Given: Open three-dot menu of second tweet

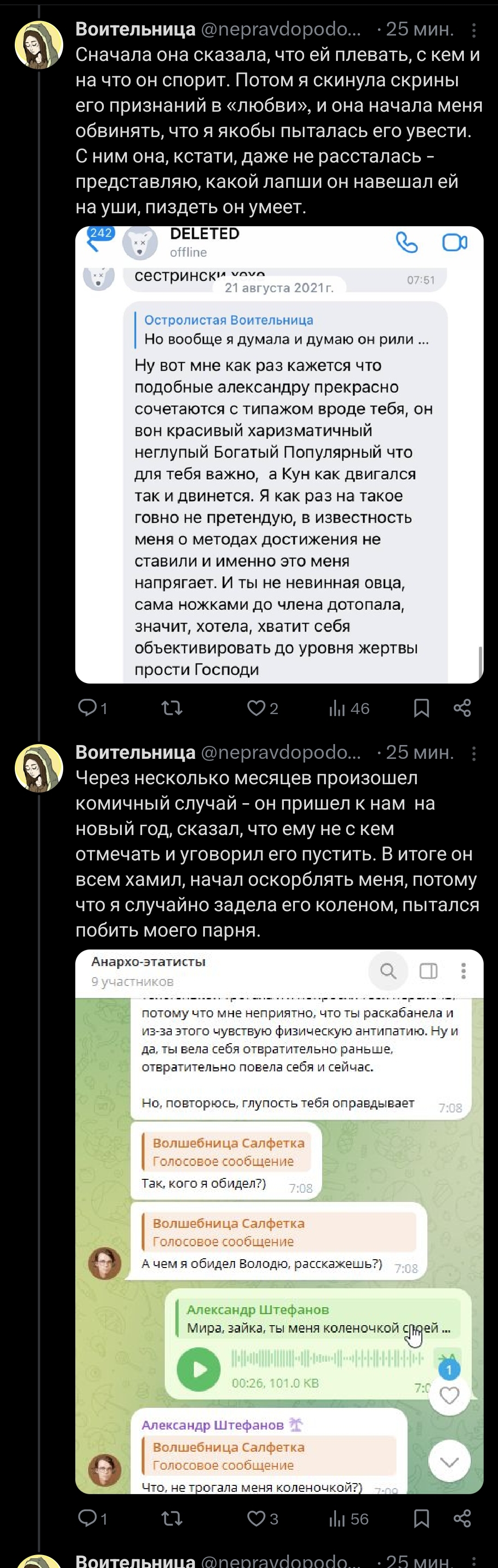Looking at the screenshot, I should pos(474,754).
